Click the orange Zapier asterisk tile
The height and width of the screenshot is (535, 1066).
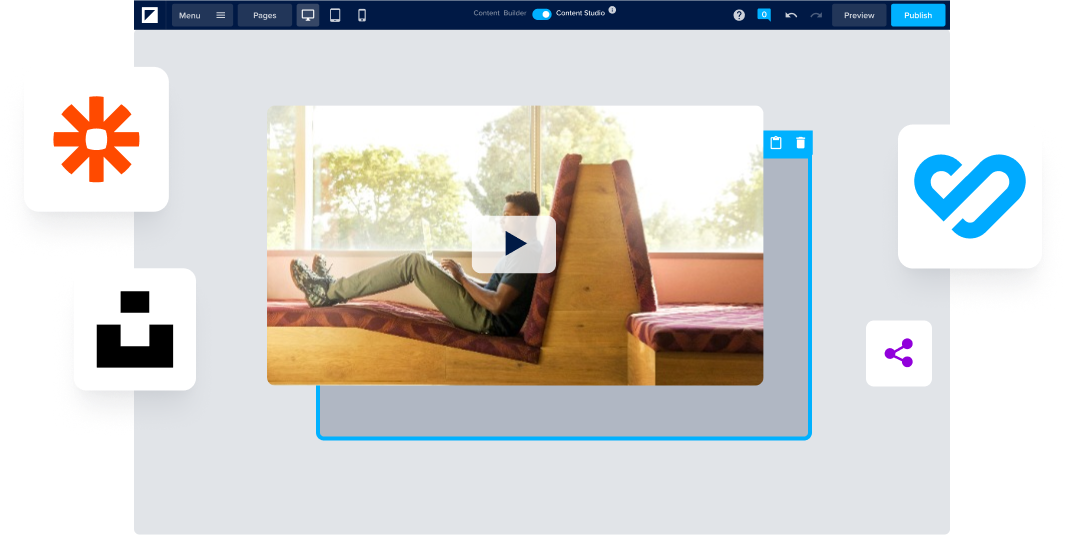(x=96, y=139)
